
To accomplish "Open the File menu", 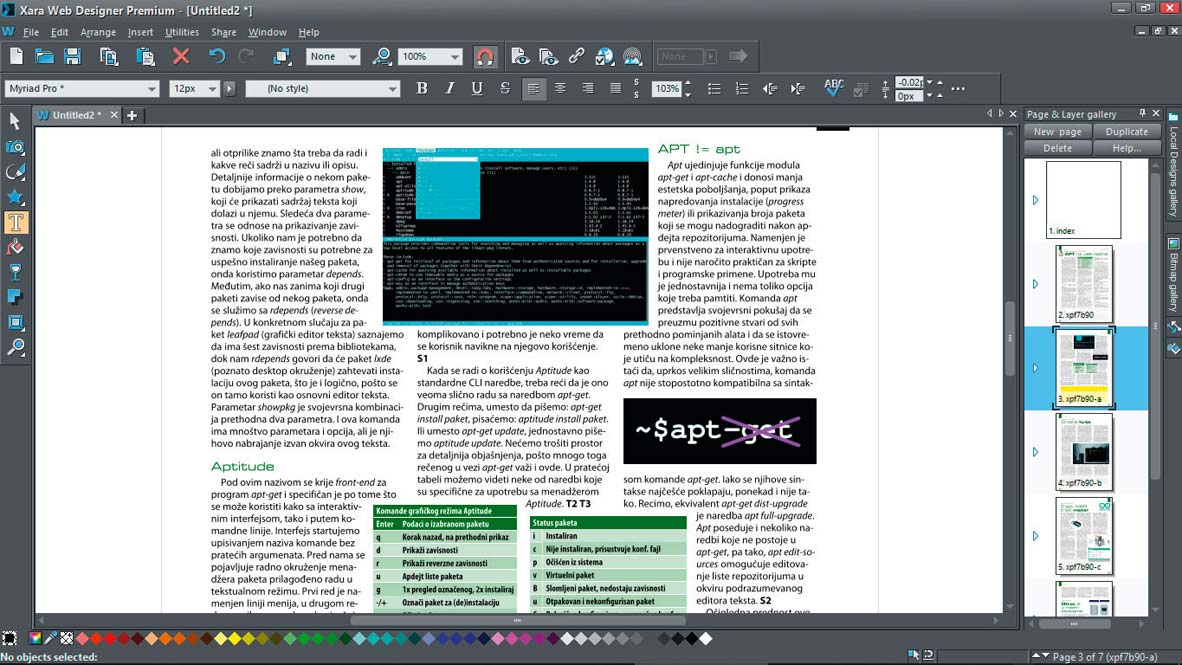I will (x=31, y=32).
